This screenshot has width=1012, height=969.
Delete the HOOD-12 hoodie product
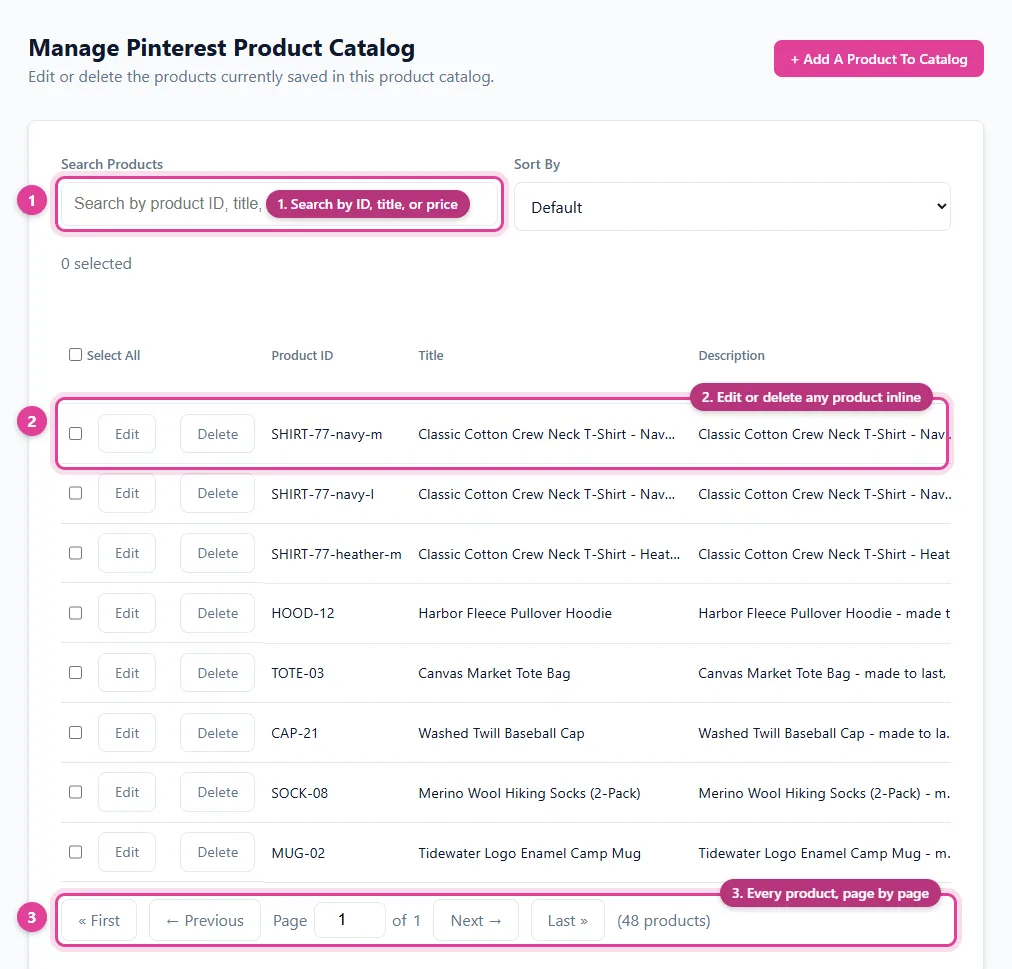(218, 613)
